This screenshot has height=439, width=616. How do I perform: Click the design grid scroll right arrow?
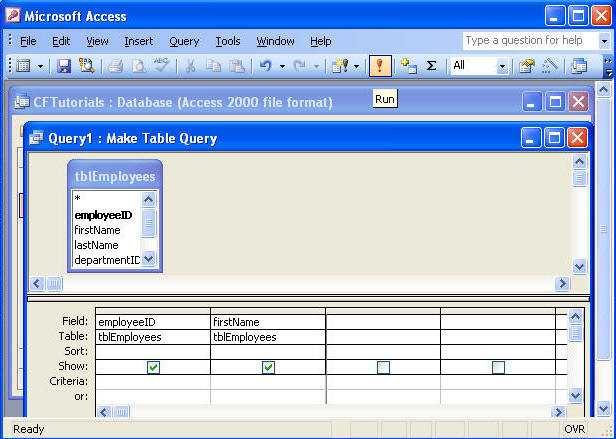click(558, 411)
